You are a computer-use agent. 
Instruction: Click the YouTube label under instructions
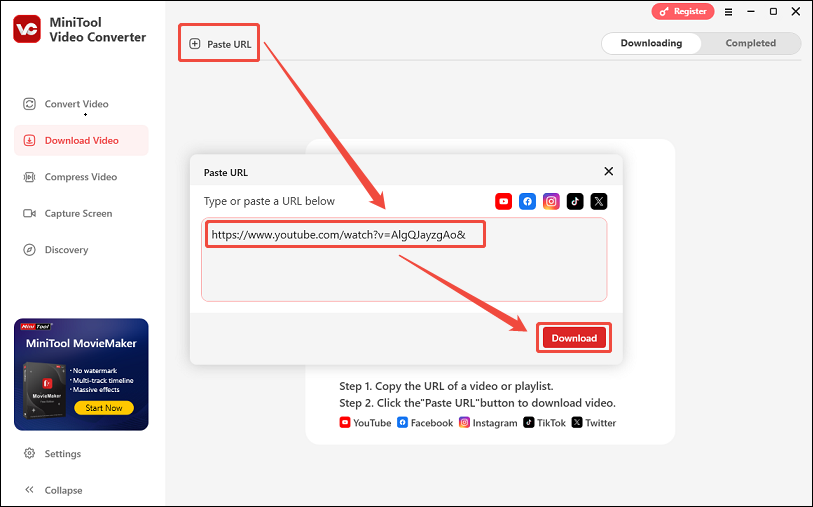tap(372, 423)
